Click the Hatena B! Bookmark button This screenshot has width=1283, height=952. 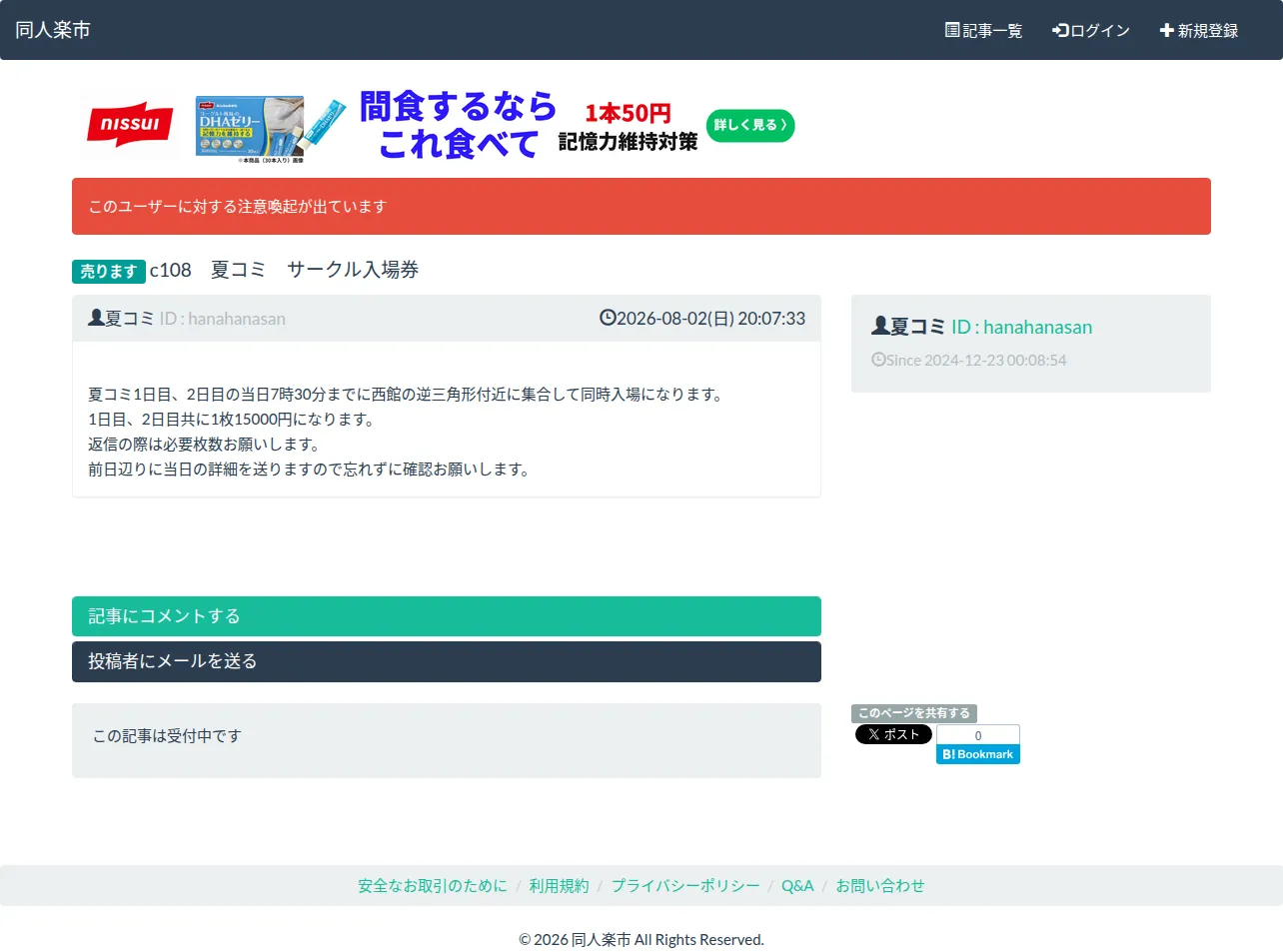click(x=978, y=755)
